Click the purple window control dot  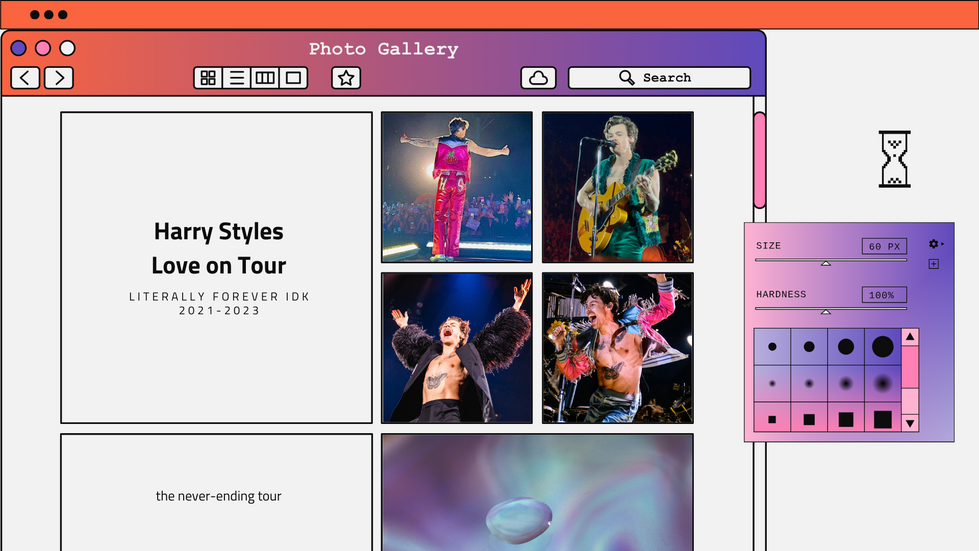19,48
